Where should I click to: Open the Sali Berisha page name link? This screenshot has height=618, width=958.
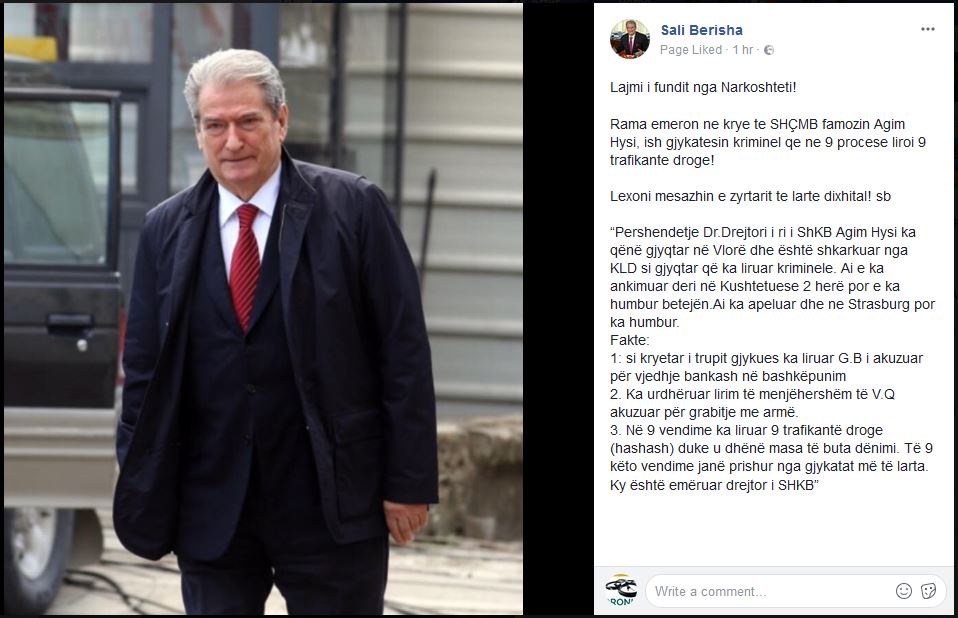point(701,30)
